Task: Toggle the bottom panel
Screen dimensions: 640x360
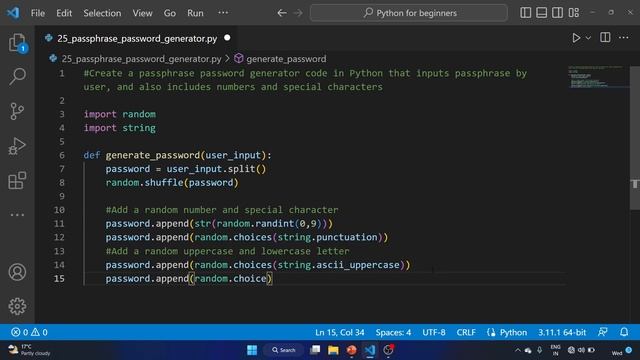Action: pyautogui.click(x=542, y=13)
